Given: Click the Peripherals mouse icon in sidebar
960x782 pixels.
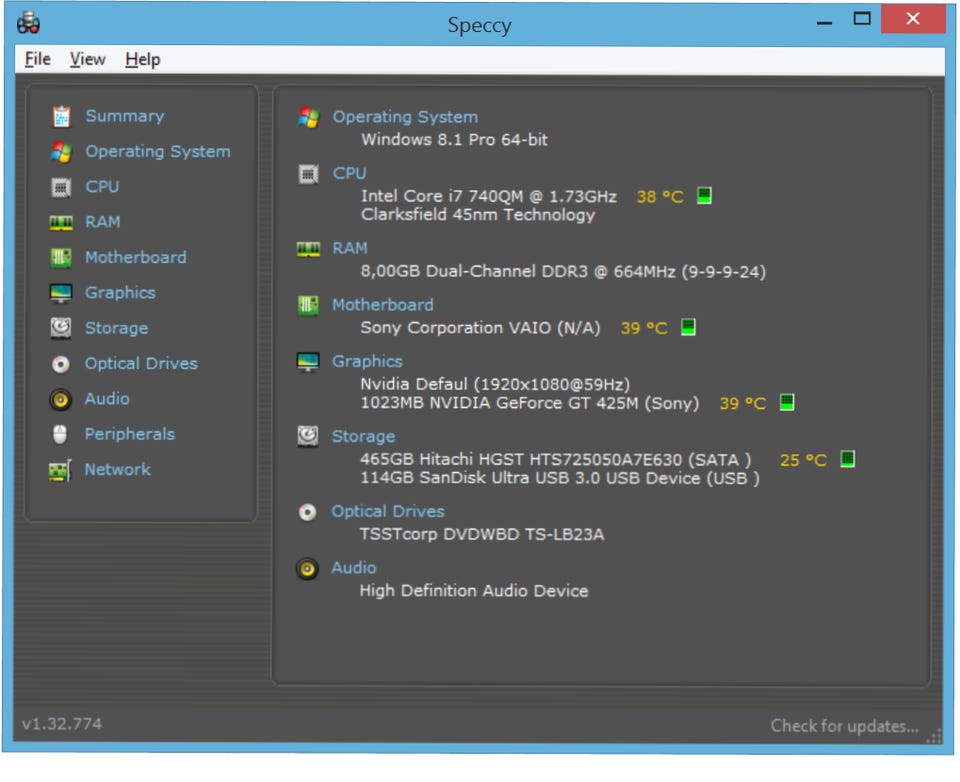Looking at the screenshot, I should 61,435.
